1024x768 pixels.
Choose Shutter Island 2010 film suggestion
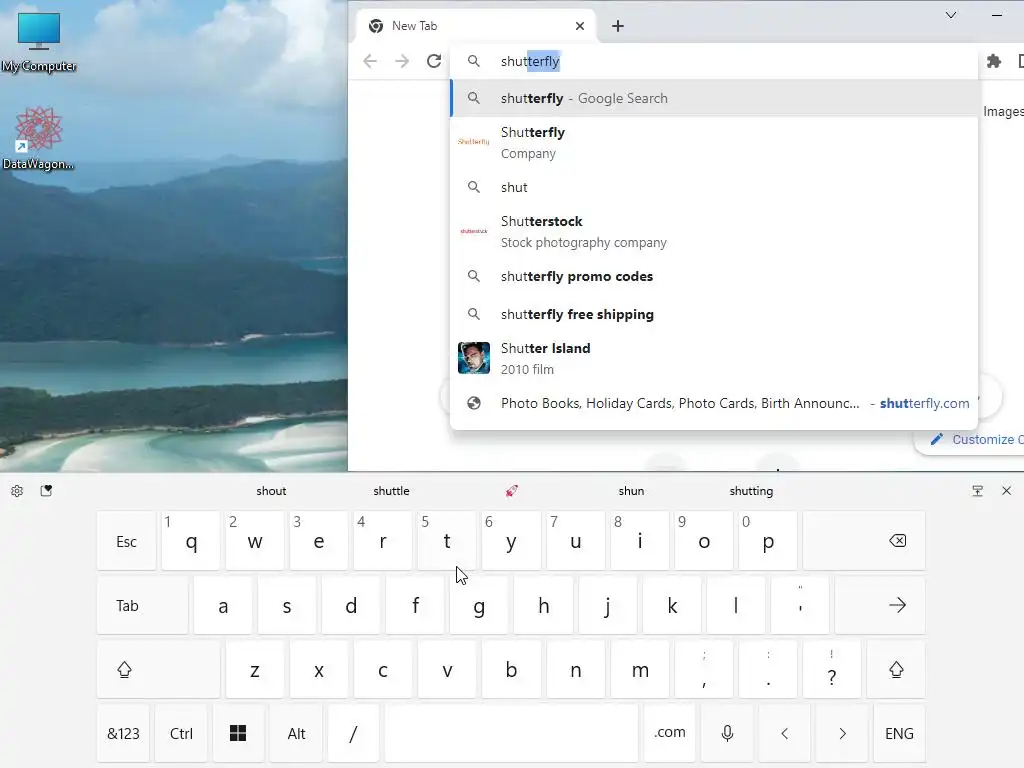point(714,359)
